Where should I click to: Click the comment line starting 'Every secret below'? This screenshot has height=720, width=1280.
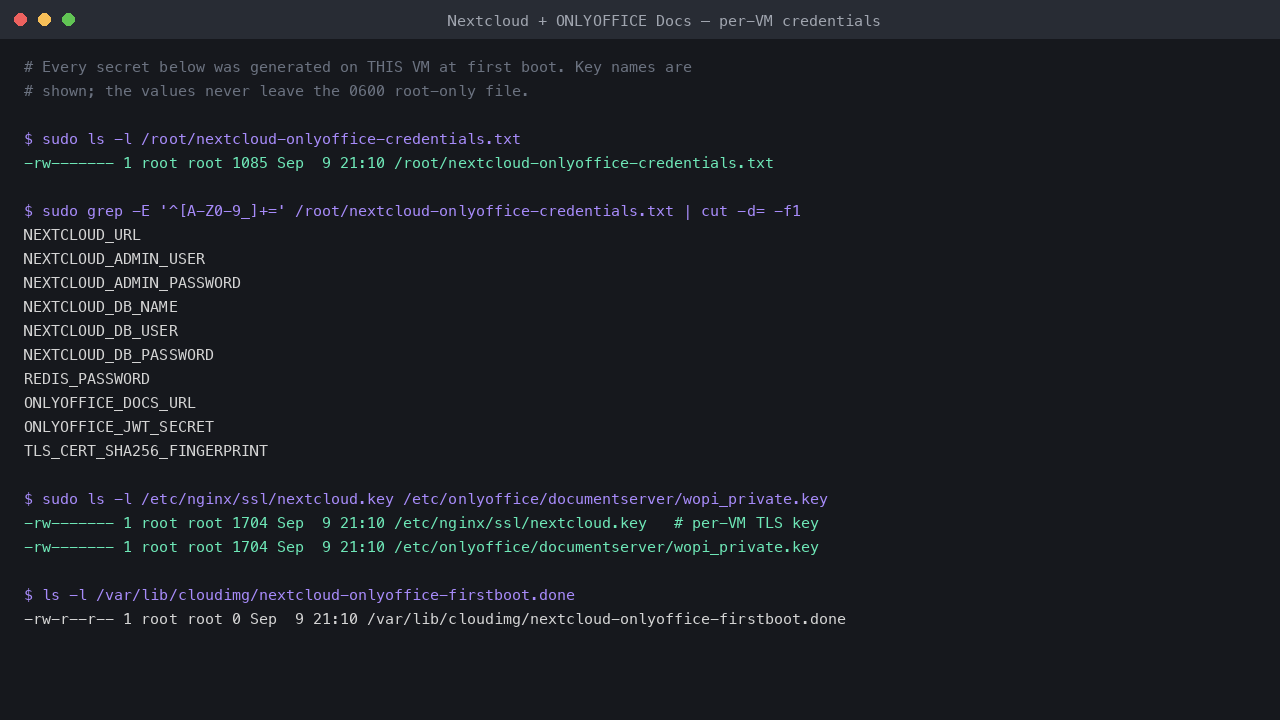point(358,67)
